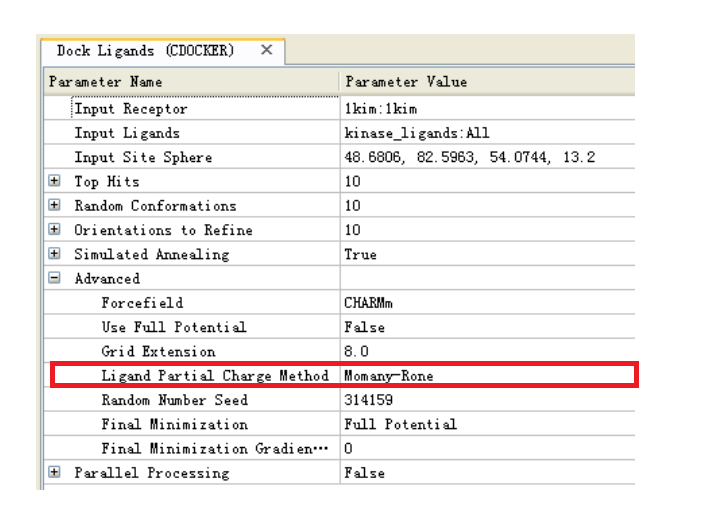The height and width of the screenshot is (506, 721).
Task: Edit random seed value 314159
Action: click(368, 400)
